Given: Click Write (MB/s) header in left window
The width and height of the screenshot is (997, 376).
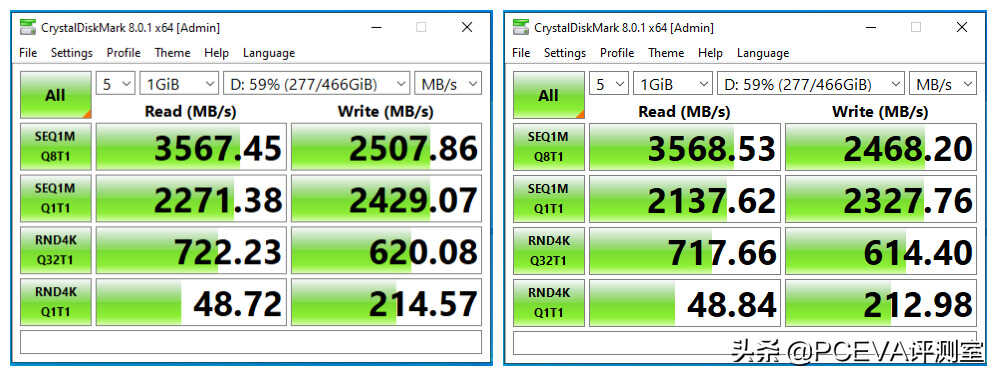Looking at the screenshot, I should click(x=385, y=112).
